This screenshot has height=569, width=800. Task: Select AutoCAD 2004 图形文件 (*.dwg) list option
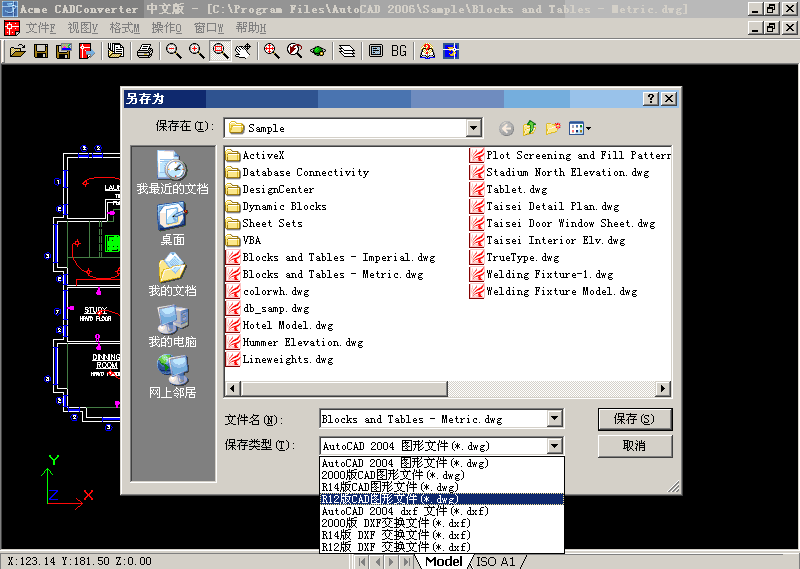[442, 463]
